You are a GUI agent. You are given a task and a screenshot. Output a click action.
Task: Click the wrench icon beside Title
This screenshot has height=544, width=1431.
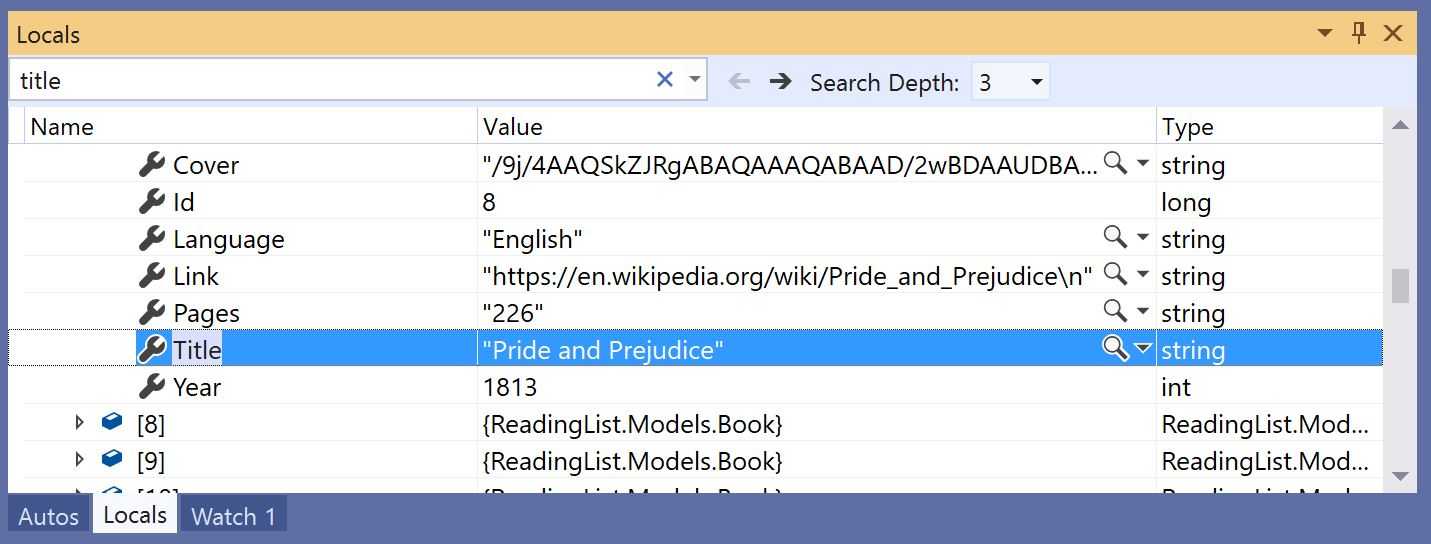[x=151, y=349]
